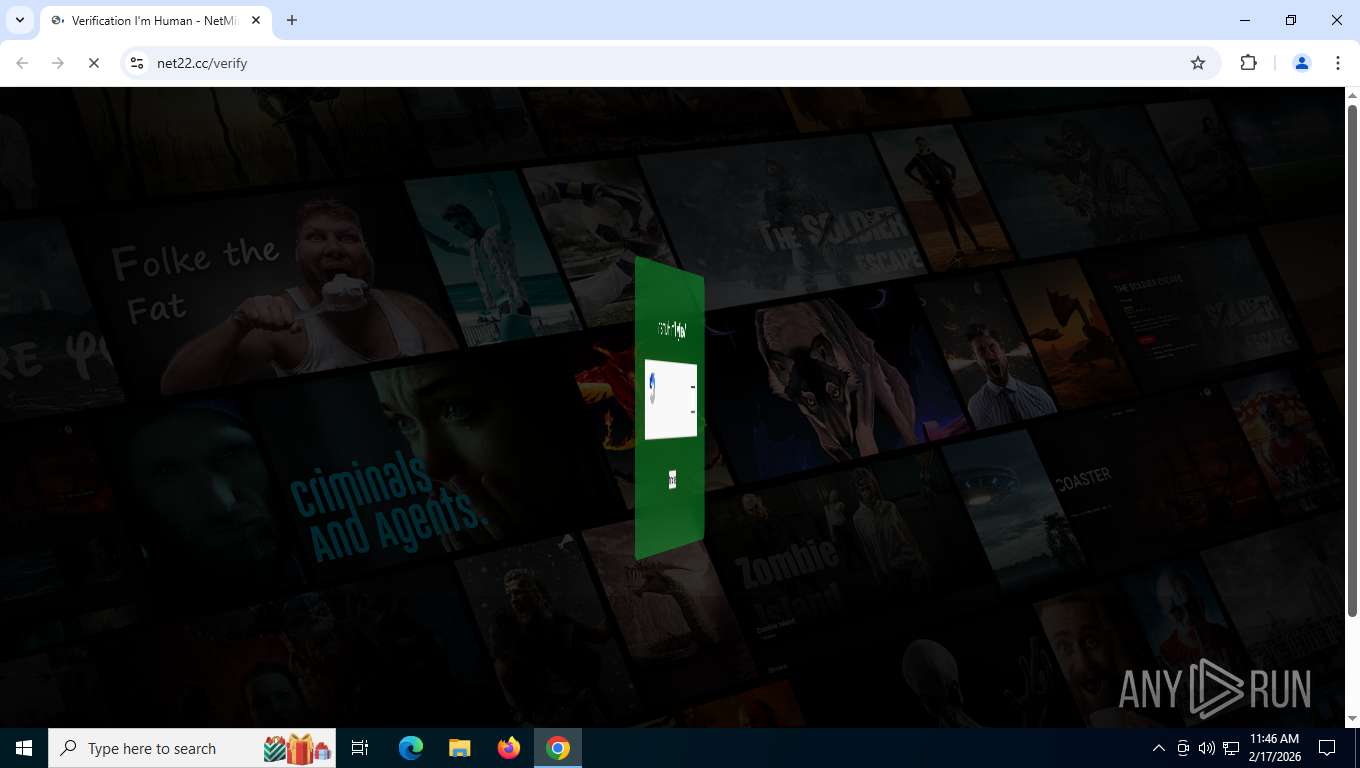Expand the tab search dropdown
This screenshot has height=768, width=1360.
pyautogui.click(x=20, y=20)
